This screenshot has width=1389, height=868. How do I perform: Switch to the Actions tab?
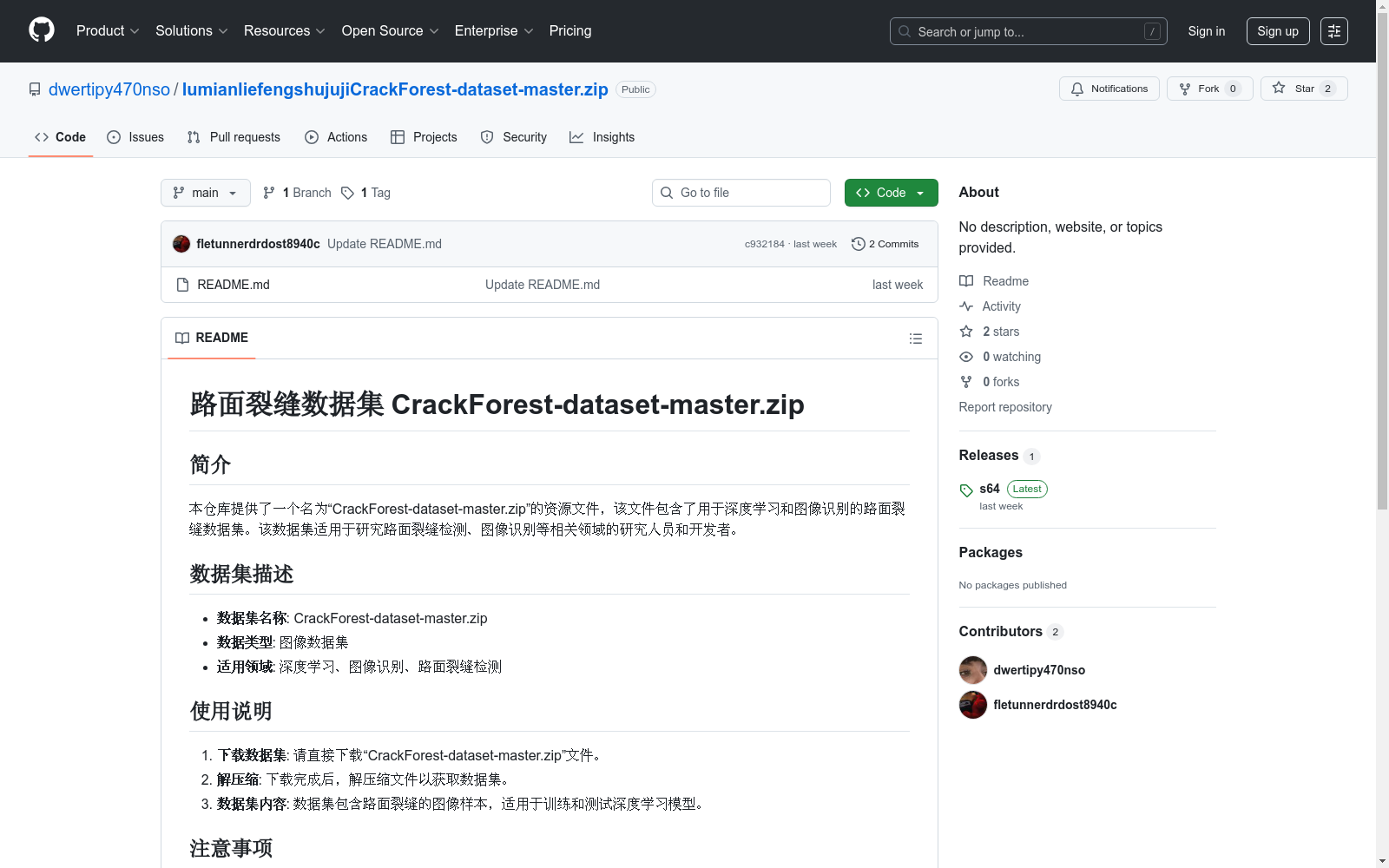click(x=336, y=137)
